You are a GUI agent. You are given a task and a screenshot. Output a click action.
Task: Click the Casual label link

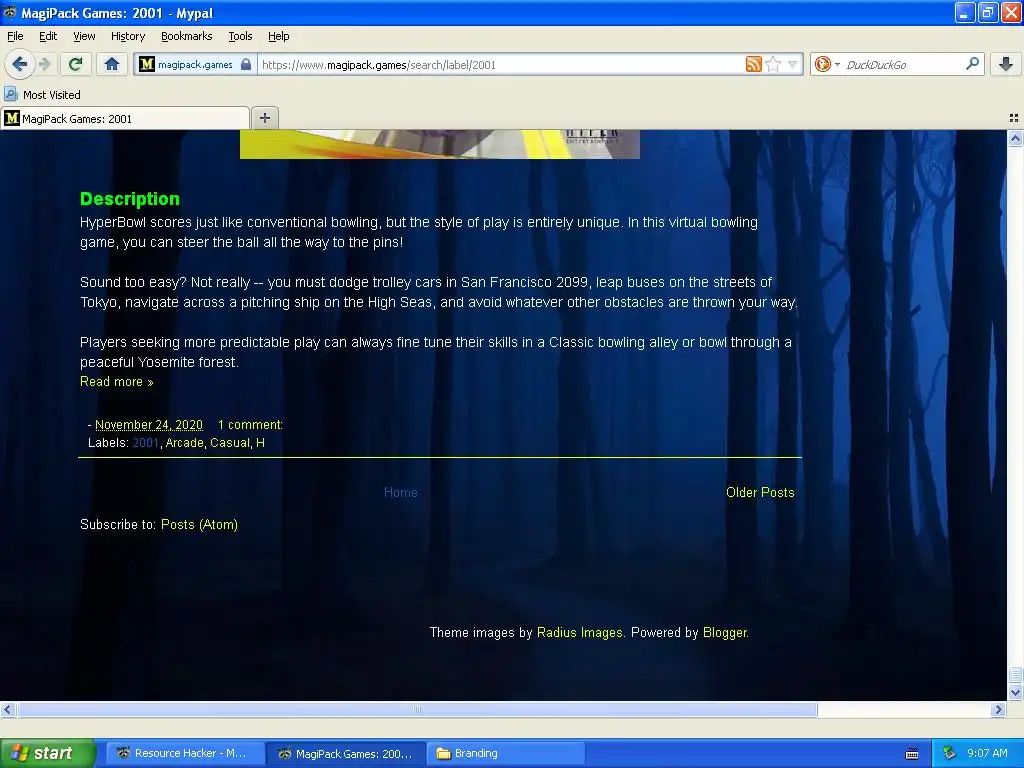click(230, 443)
